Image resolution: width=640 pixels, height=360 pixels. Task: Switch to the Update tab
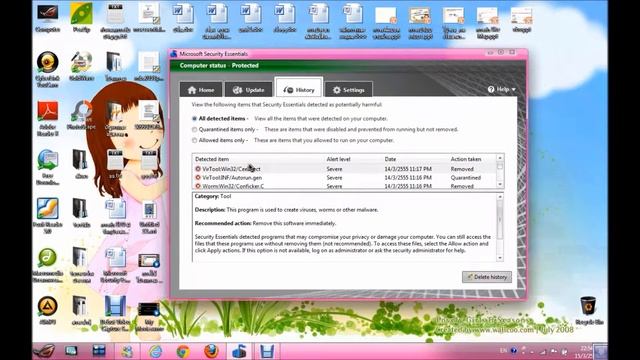248,90
